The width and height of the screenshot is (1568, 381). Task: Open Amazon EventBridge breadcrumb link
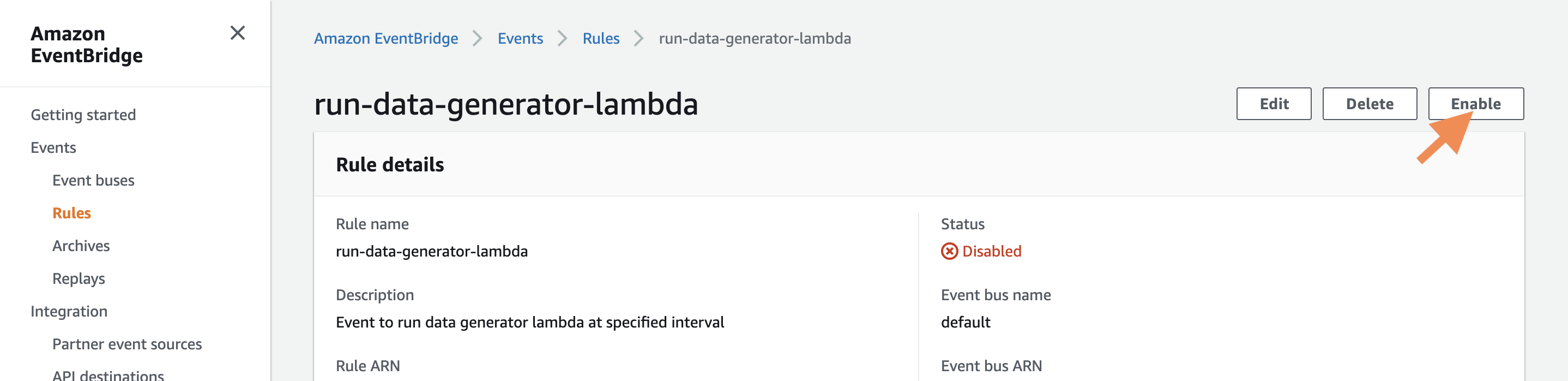(x=386, y=38)
